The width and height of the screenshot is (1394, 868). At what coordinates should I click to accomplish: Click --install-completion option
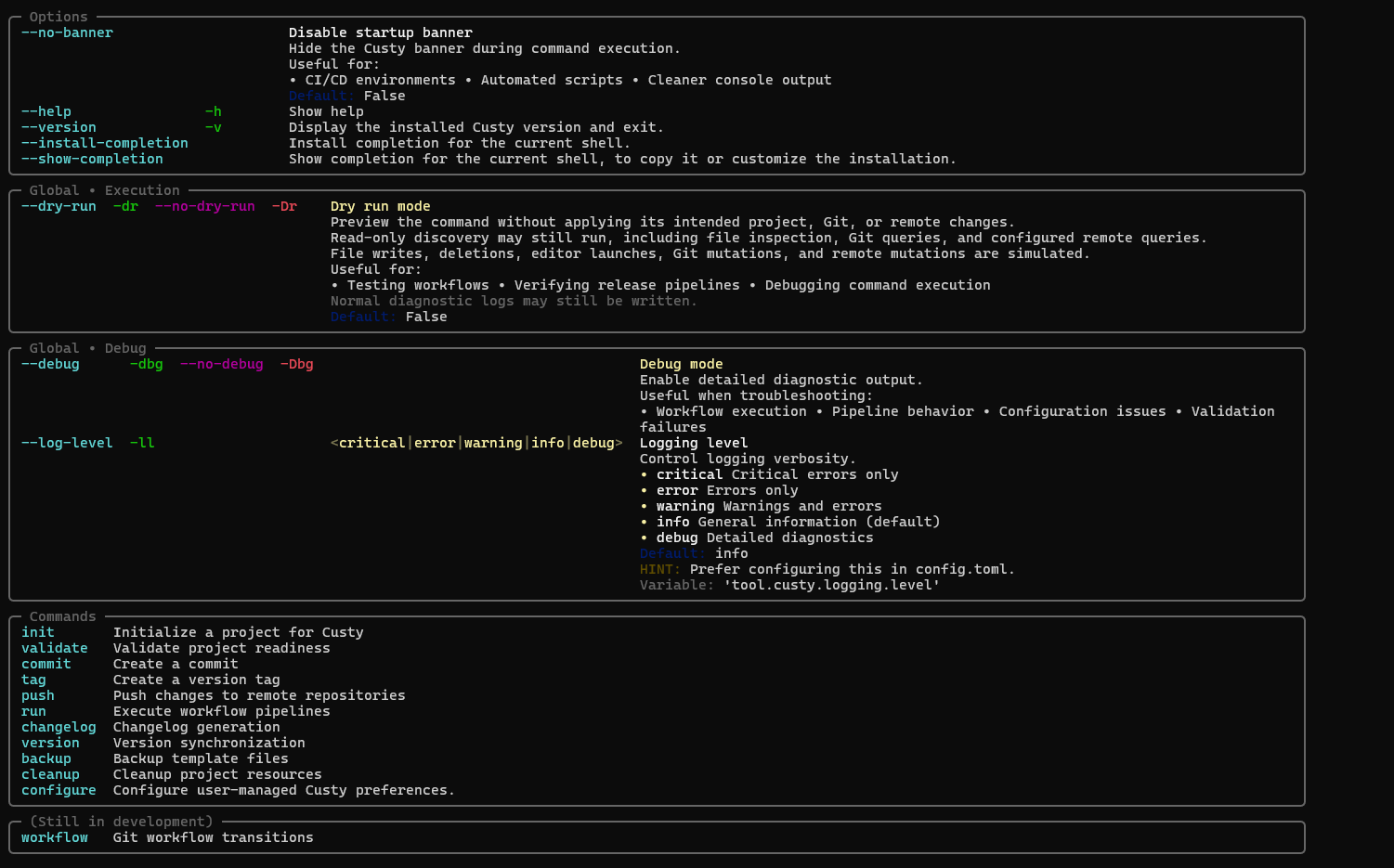click(x=105, y=143)
